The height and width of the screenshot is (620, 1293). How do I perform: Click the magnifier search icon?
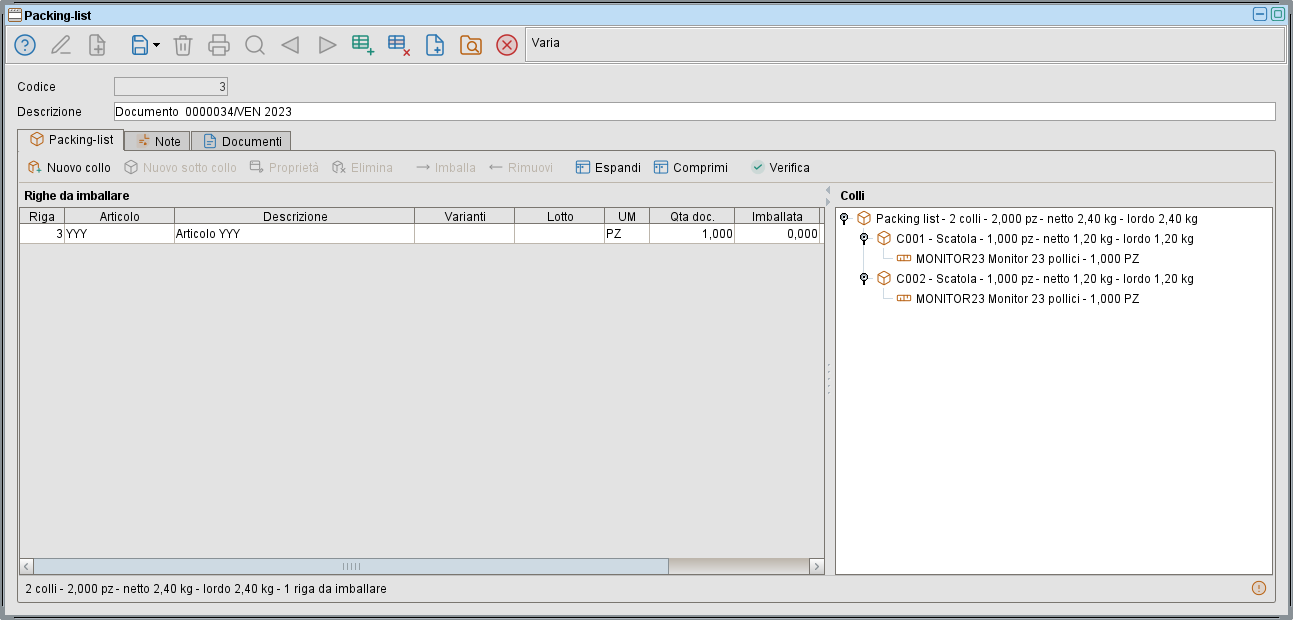coord(255,45)
